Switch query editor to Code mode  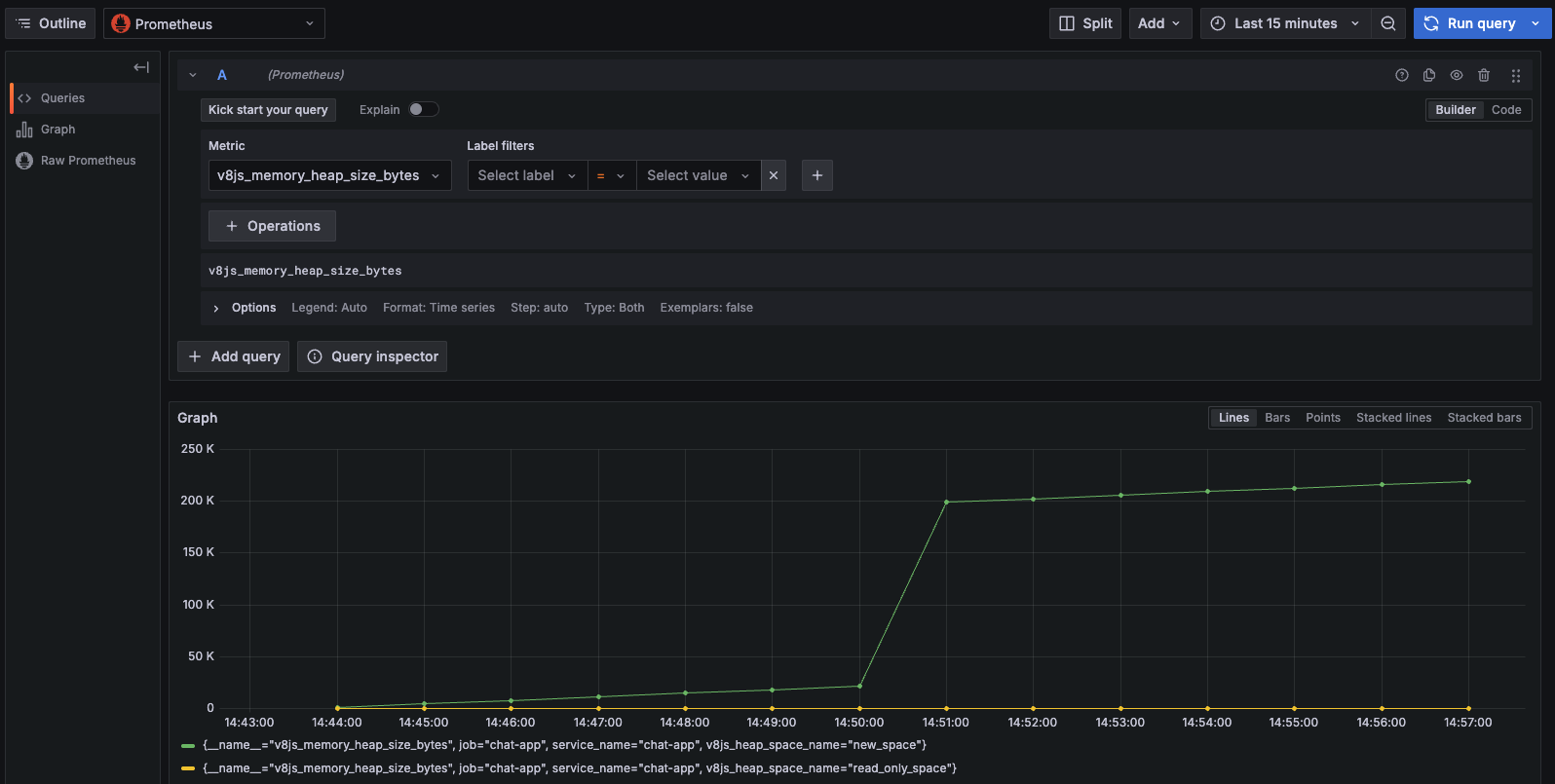pos(1505,110)
